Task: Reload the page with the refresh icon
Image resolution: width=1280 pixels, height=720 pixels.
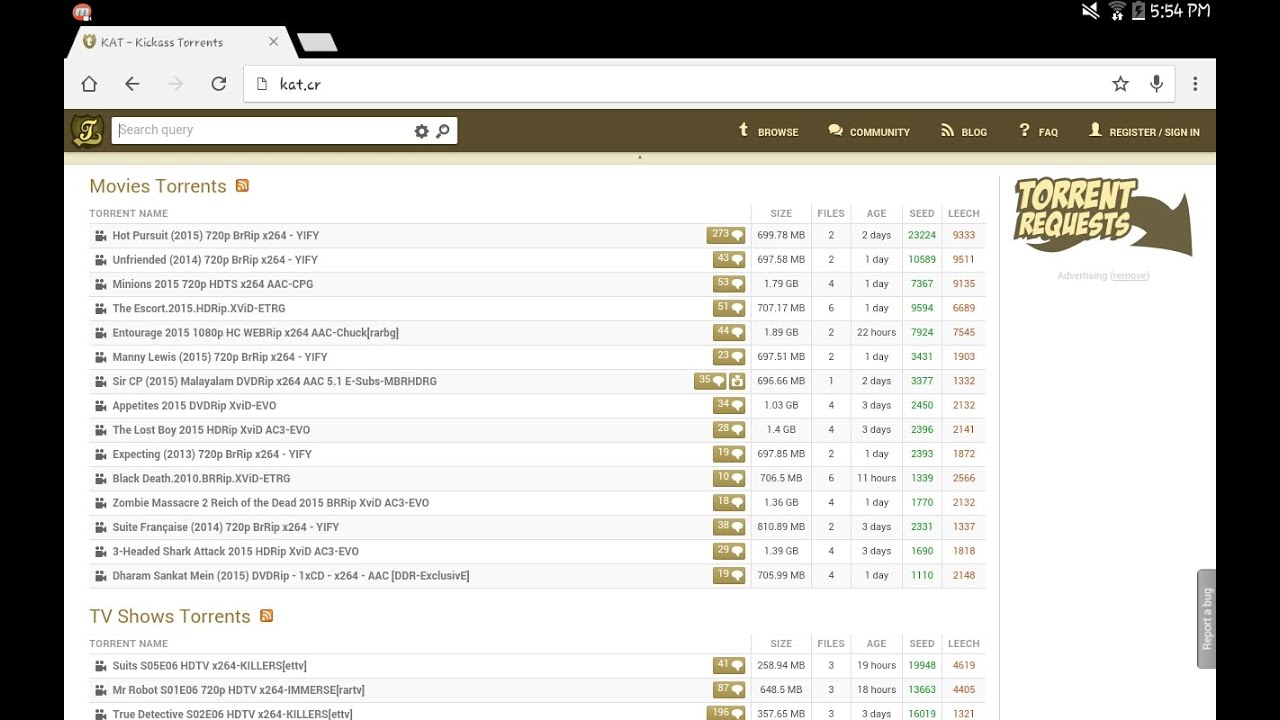Action: (x=219, y=84)
